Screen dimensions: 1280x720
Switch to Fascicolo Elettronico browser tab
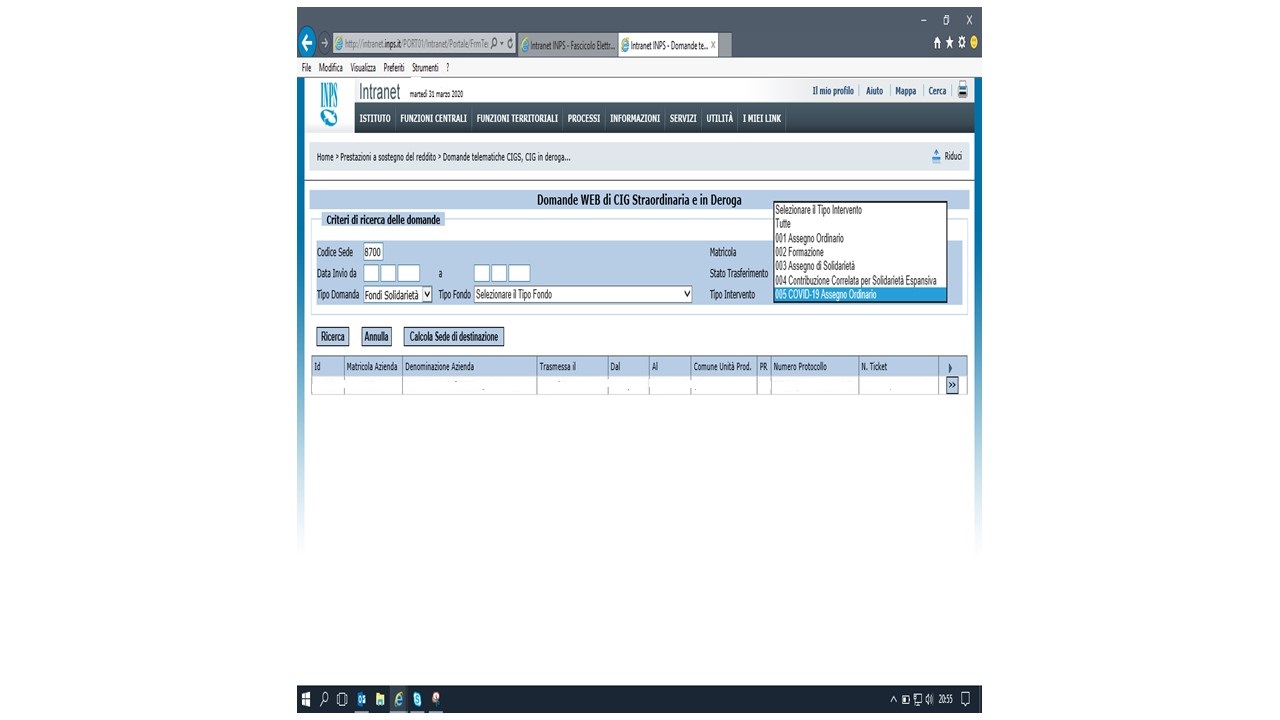[567, 45]
